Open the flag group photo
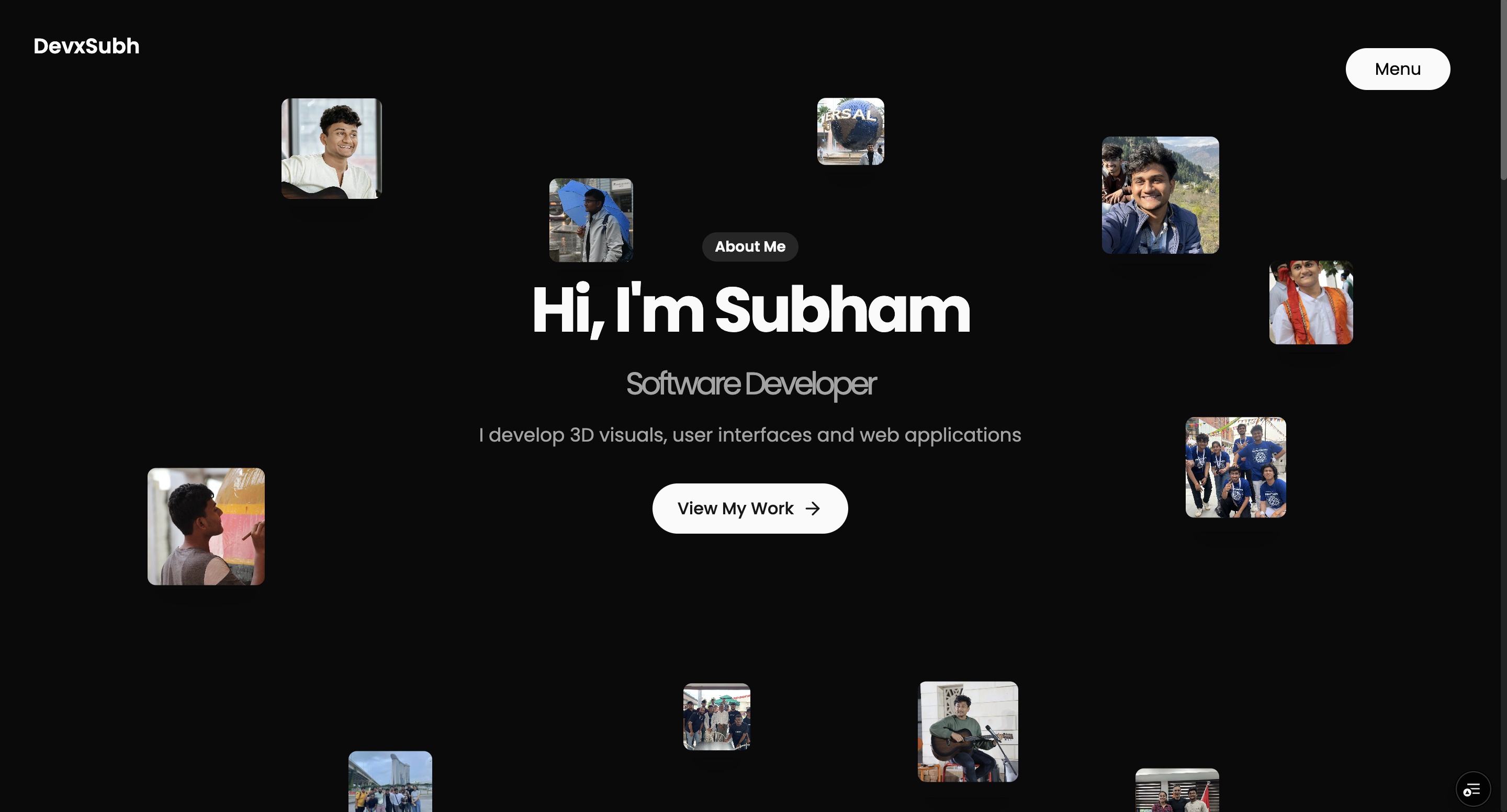The height and width of the screenshot is (812, 1507). pos(1177,791)
